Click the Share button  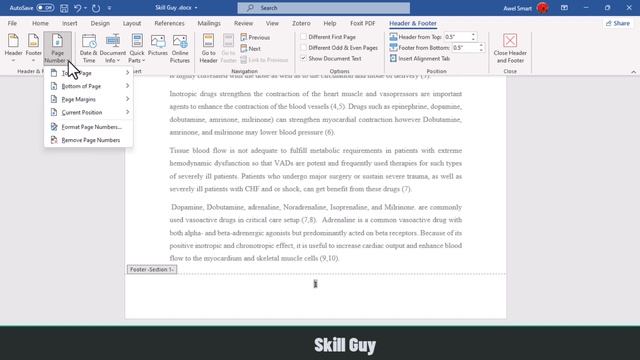[x=618, y=23]
